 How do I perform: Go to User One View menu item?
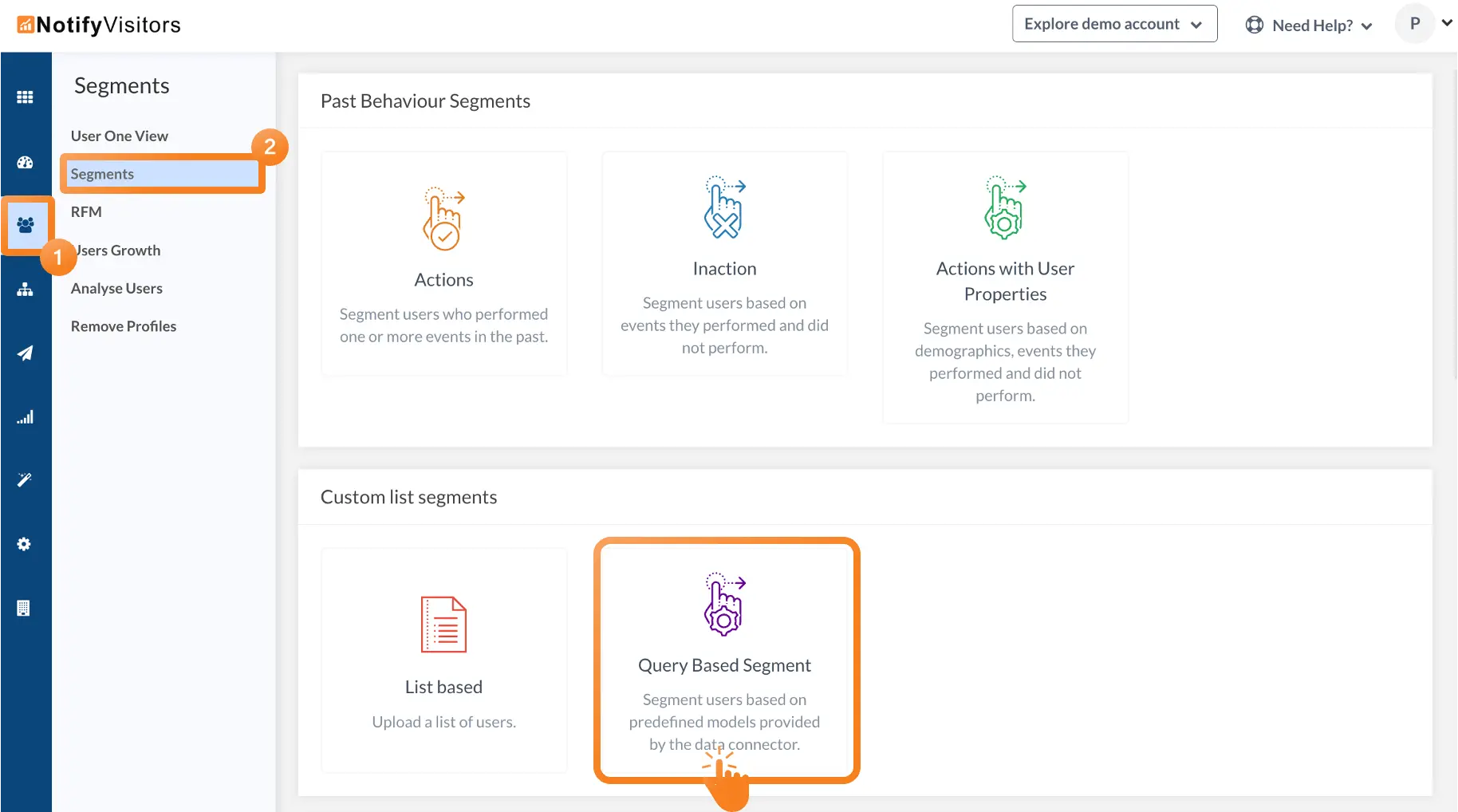(120, 136)
